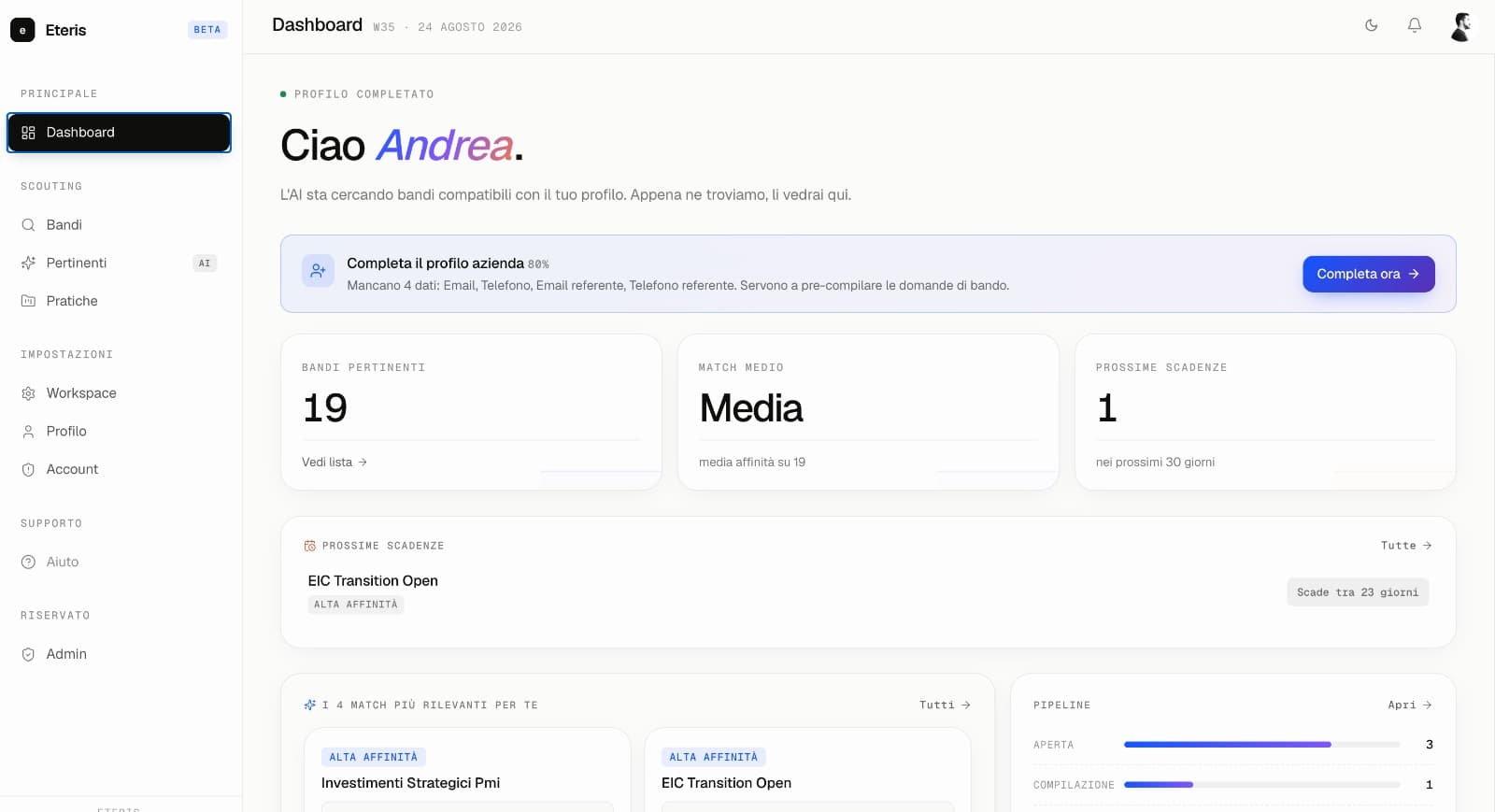1495x812 pixels.
Task: Click the Bandi Pertinenti count 19
Action: 324,408
